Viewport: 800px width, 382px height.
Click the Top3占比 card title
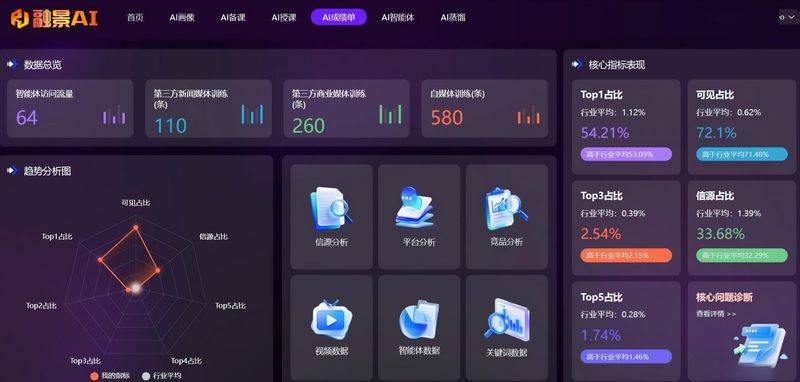pyautogui.click(x=602, y=196)
